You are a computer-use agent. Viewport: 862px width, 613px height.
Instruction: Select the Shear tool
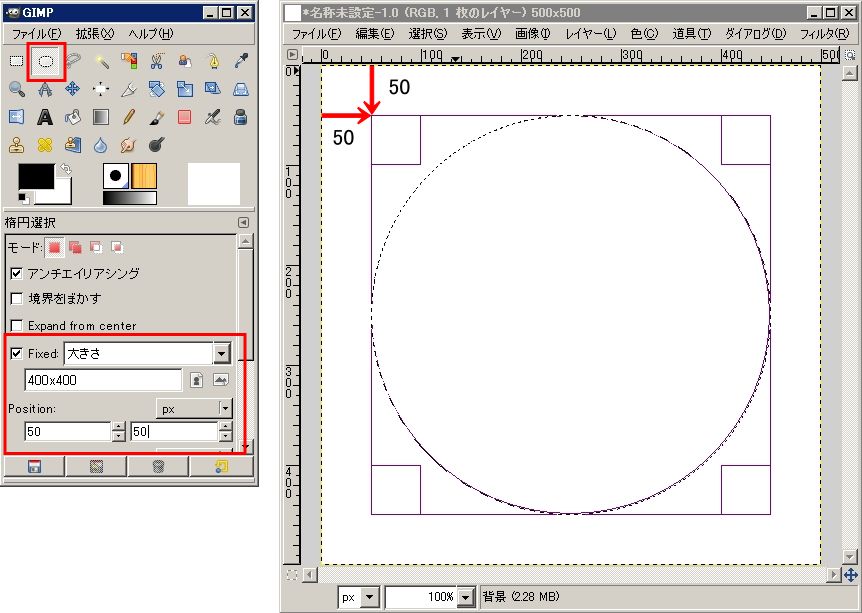coord(213,89)
